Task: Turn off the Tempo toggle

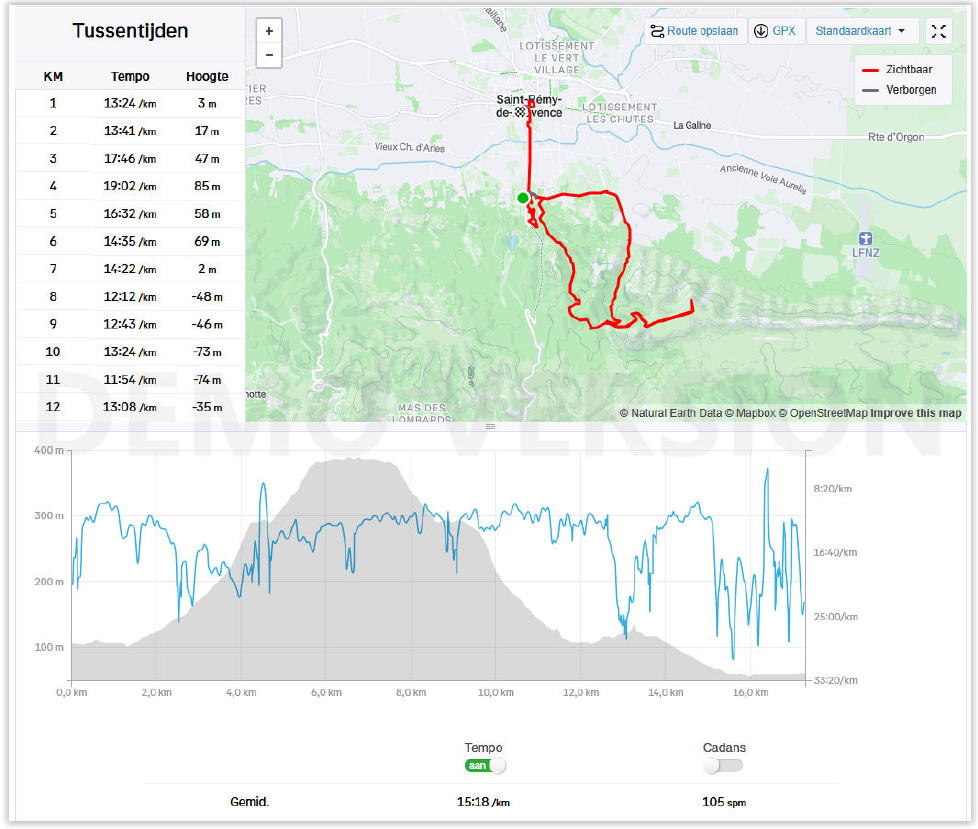Action: pyautogui.click(x=485, y=765)
